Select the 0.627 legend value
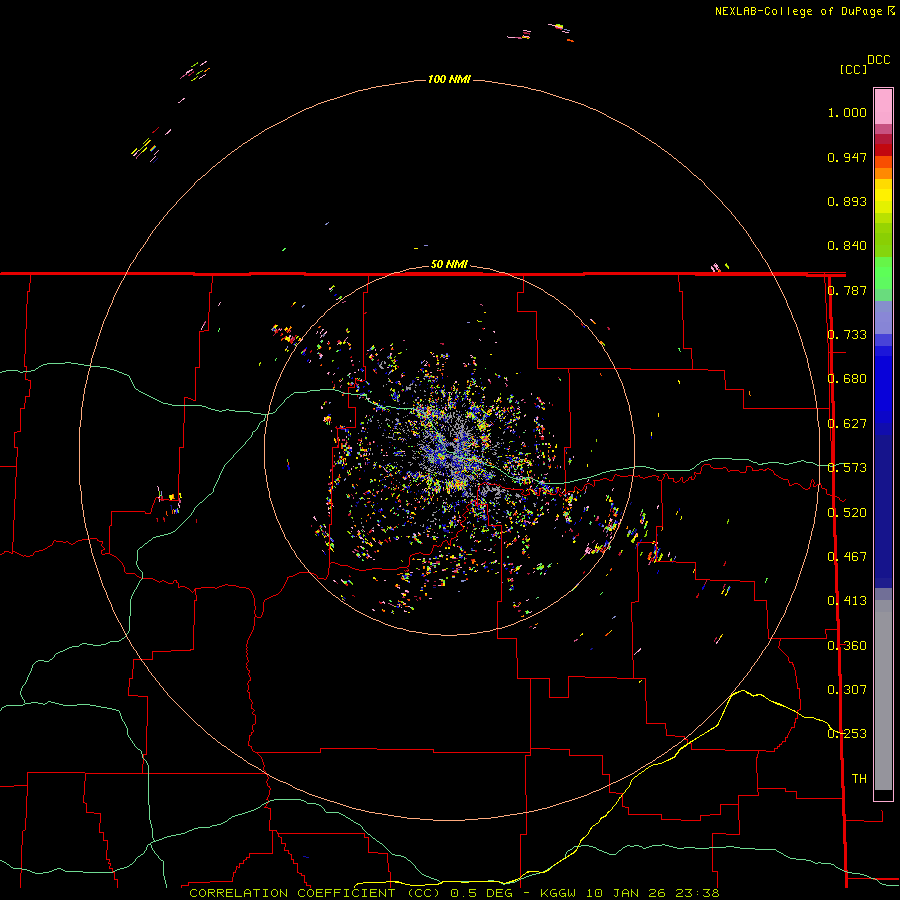The width and height of the screenshot is (900, 900). tap(847, 424)
